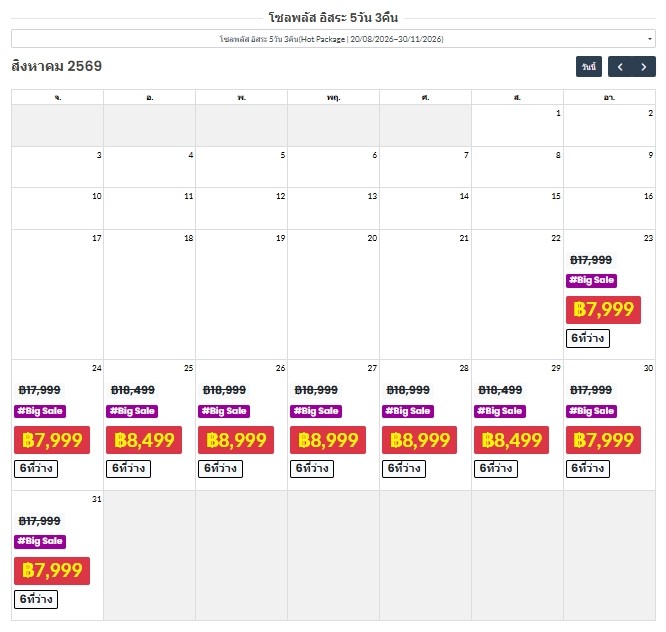Go to previous month with left chevron
Viewport: 666px width, 632px height.
click(620, 67)
